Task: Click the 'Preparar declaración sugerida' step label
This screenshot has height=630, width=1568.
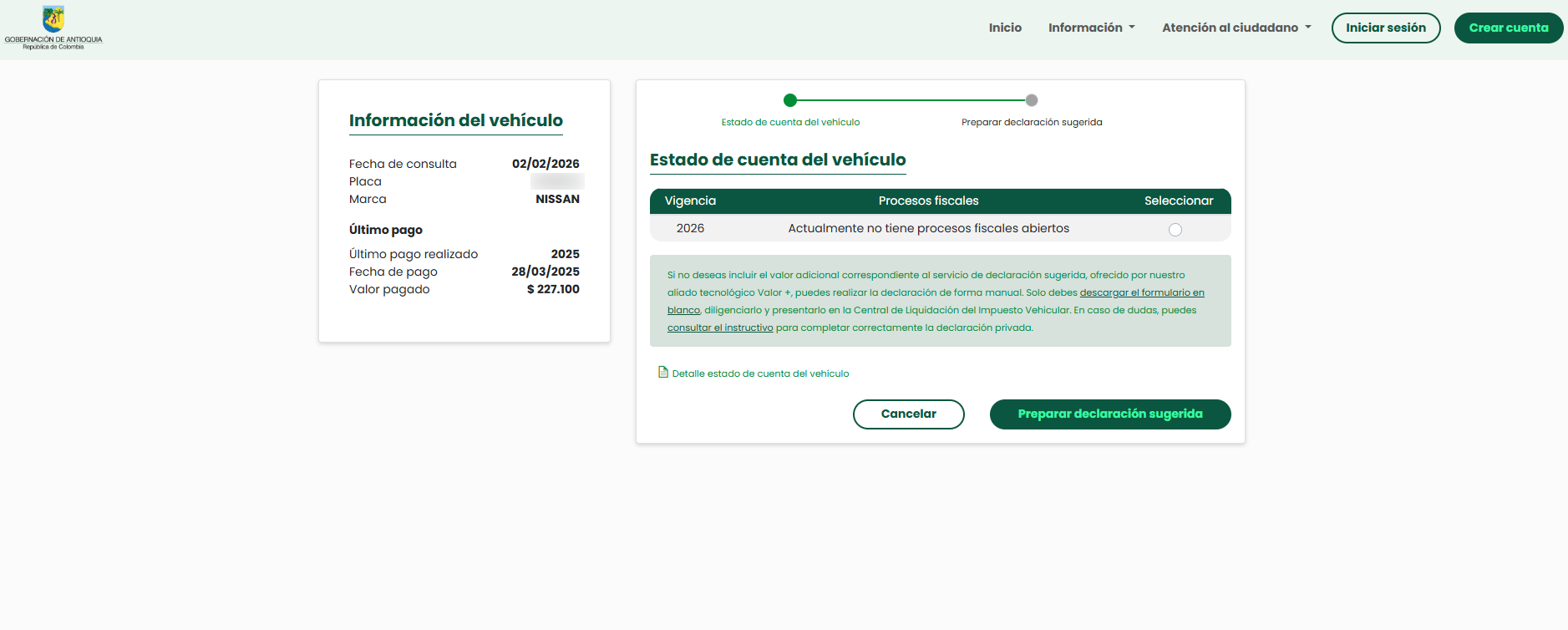Action: [x=1032, y=122]
